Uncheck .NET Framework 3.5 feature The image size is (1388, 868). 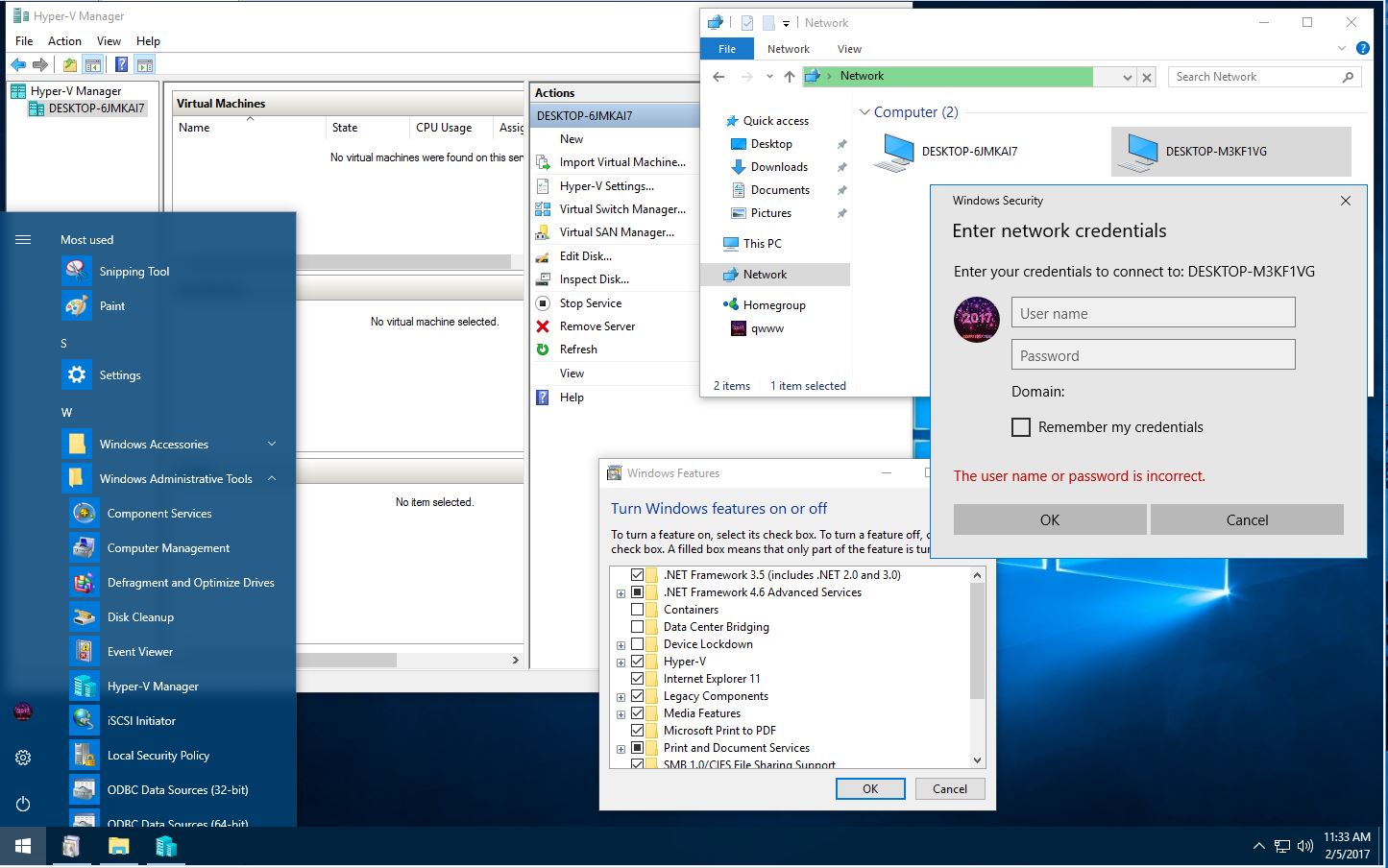coord(637,575)
